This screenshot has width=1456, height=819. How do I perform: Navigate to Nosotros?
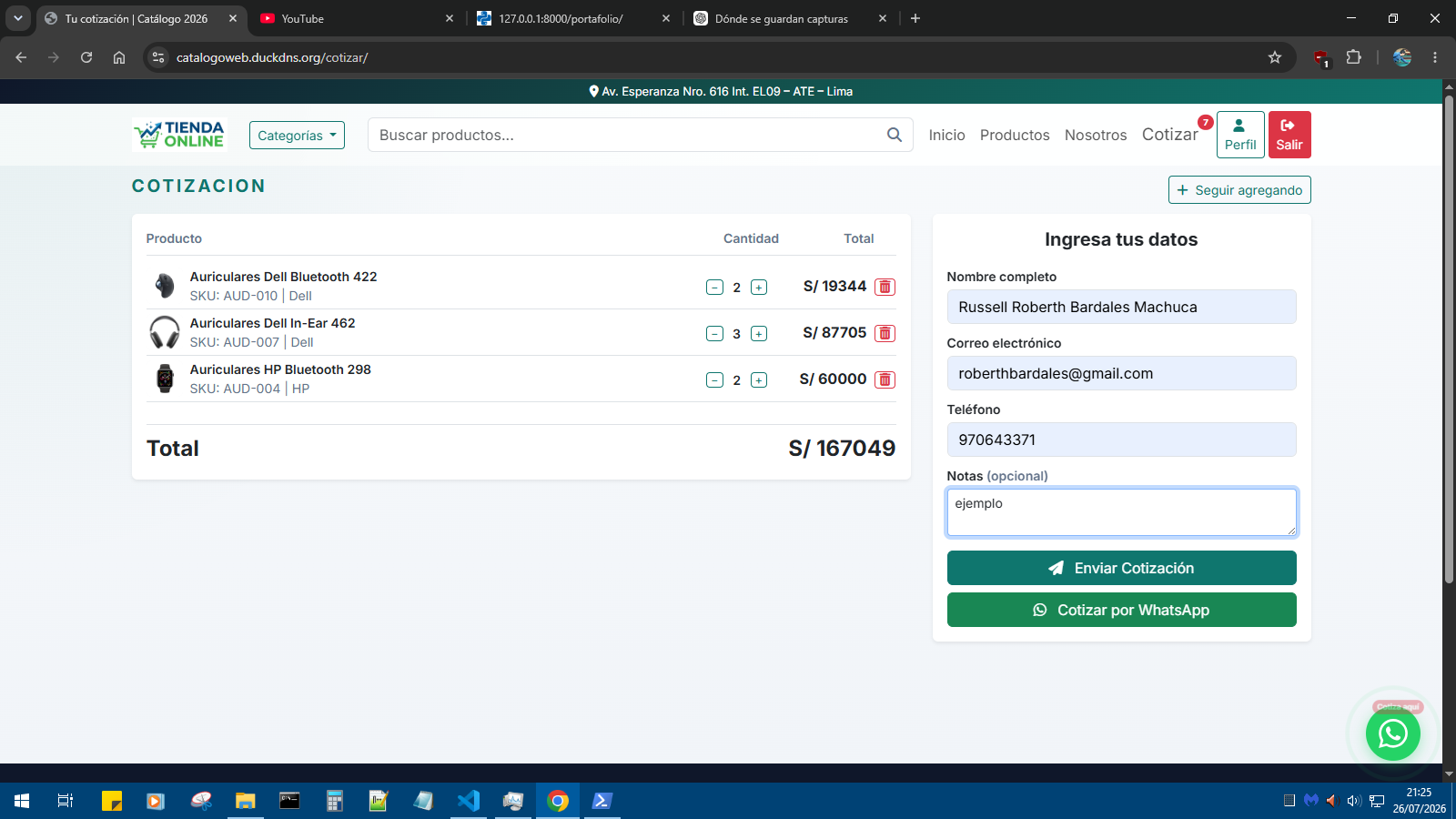click(x=1096, y=135)
